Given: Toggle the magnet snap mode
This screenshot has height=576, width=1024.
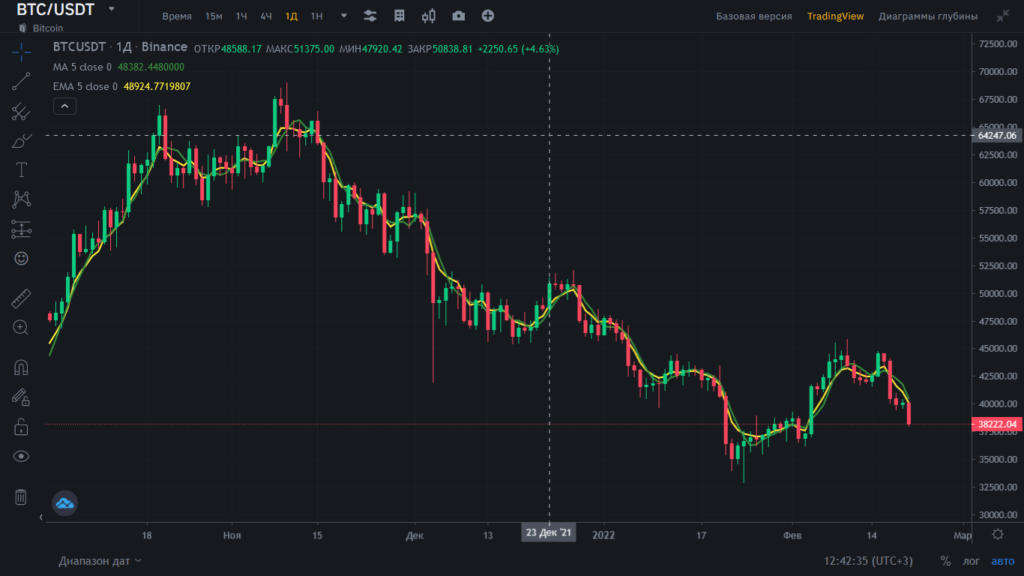Looking at the screenshot, I should [x=21, y=367].
